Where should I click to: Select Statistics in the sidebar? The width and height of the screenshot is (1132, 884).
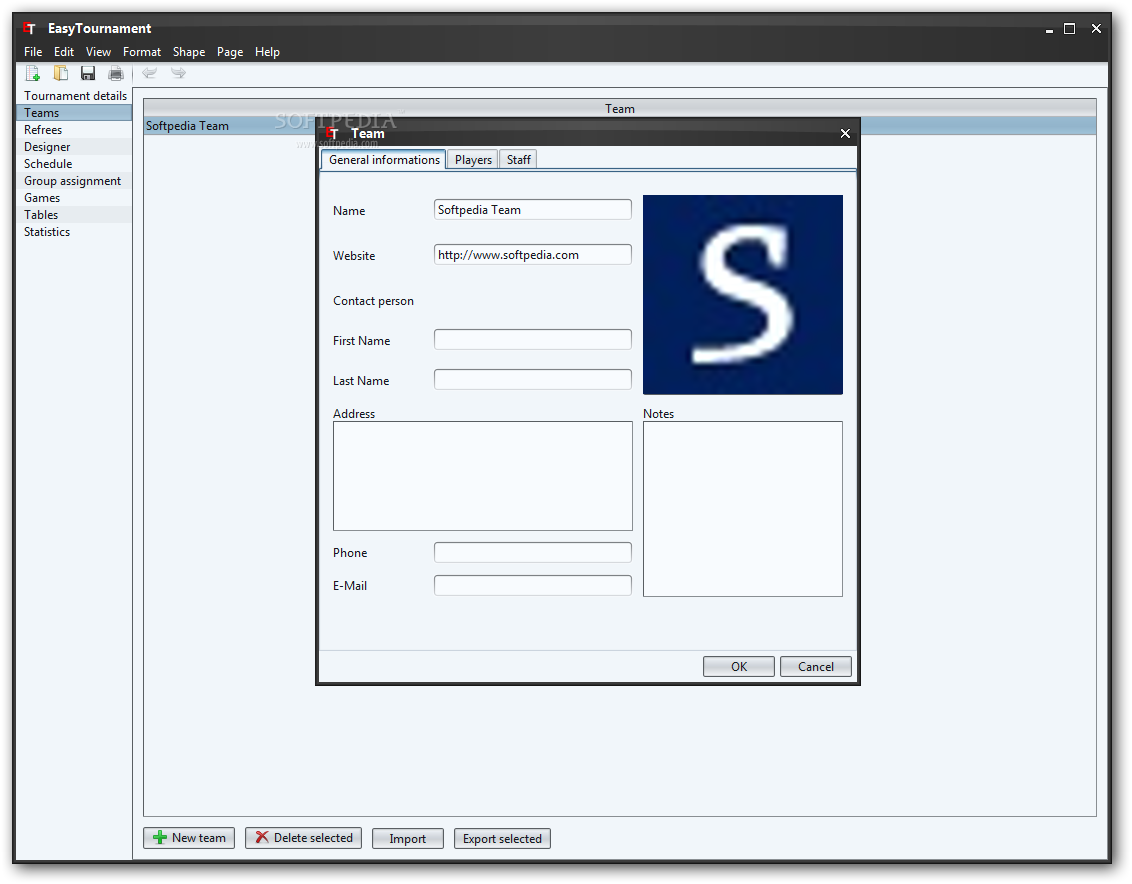pyautogui.click(x=74, y=232)
